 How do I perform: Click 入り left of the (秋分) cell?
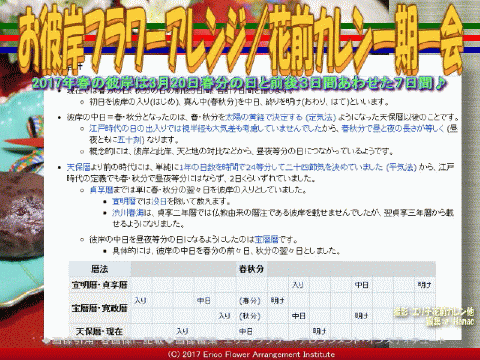(224, 316)
